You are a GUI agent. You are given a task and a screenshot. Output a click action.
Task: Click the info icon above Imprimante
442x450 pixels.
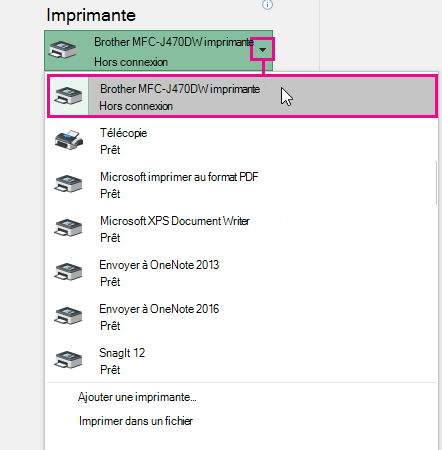click(x=267, y=5)
